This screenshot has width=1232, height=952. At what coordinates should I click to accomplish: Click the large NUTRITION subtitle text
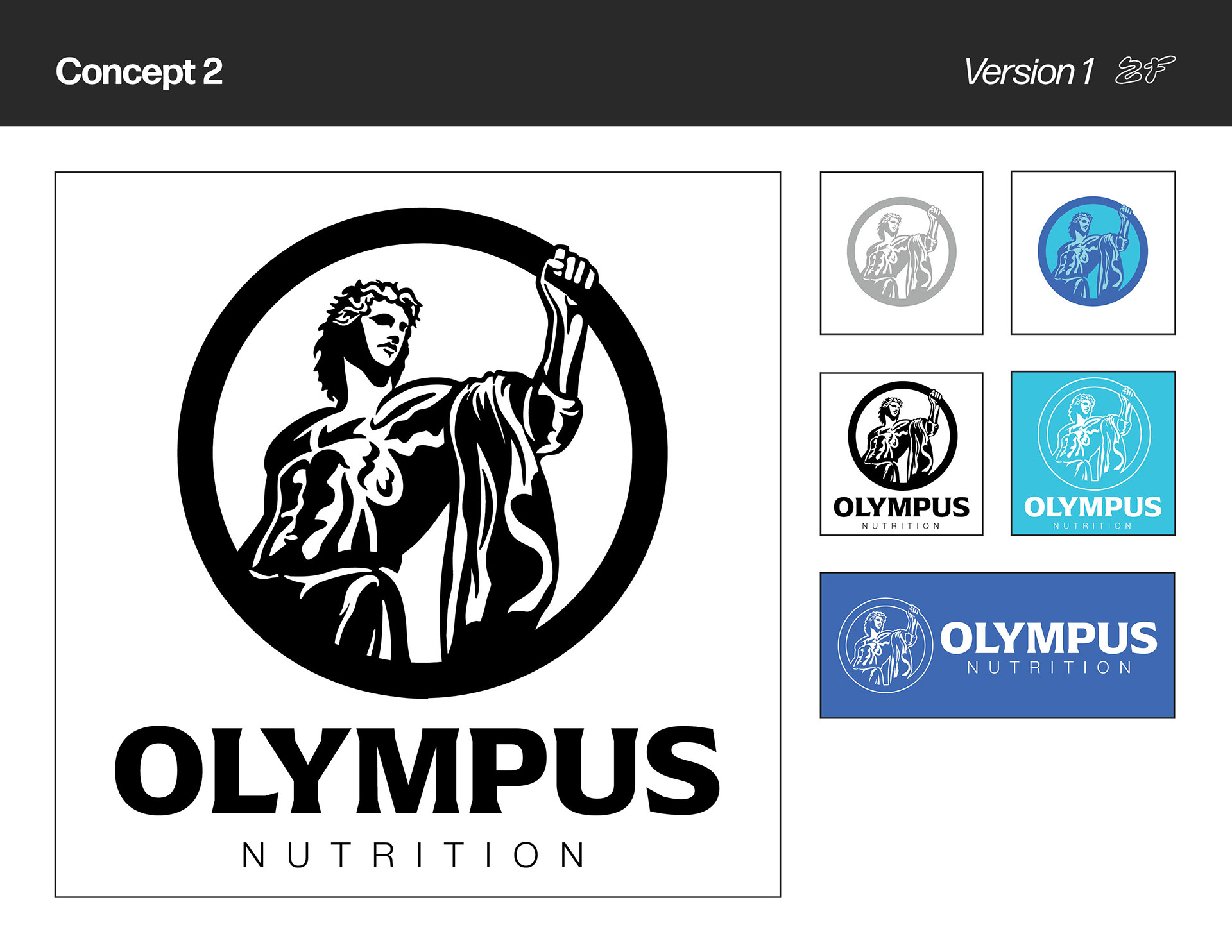click(x=414, y=855)
